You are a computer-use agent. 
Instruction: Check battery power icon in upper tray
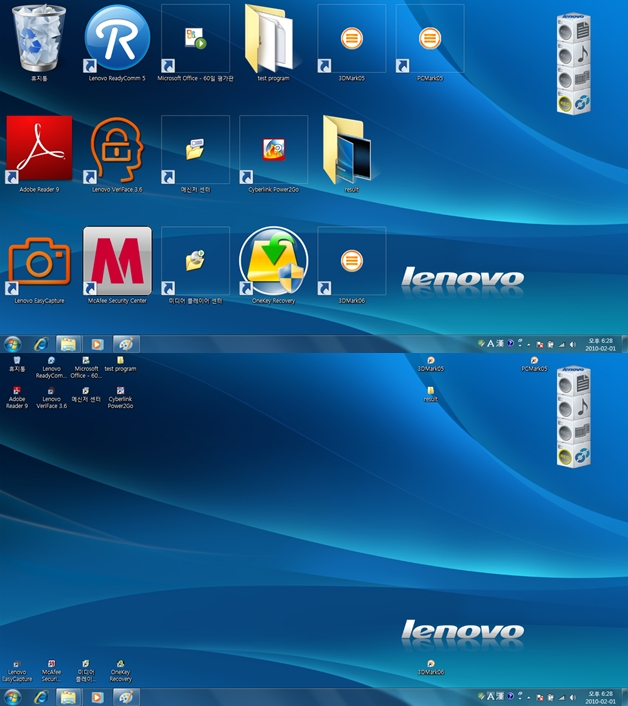click(x=550, y=345)
